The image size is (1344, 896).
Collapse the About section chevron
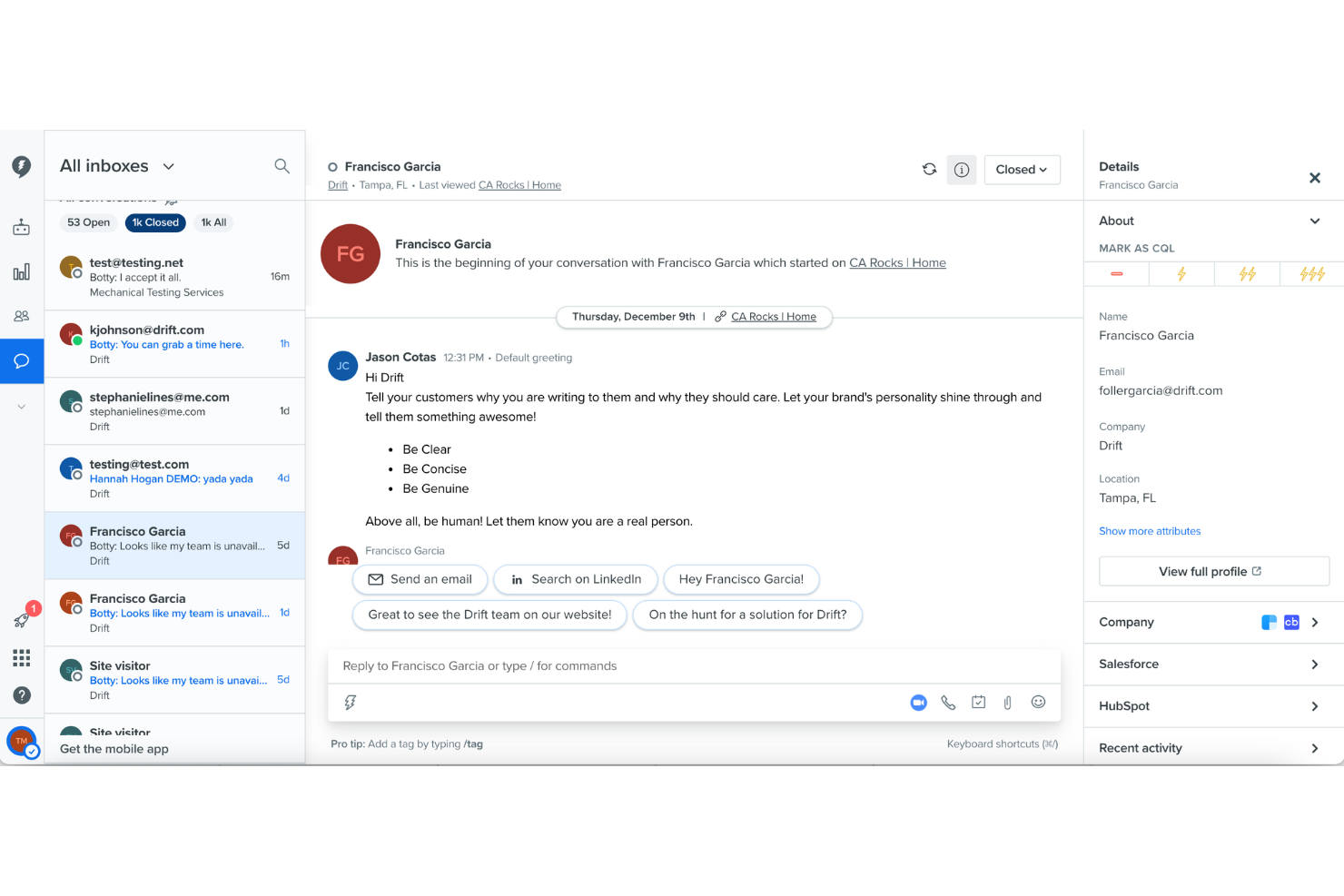coord(1315,221)
